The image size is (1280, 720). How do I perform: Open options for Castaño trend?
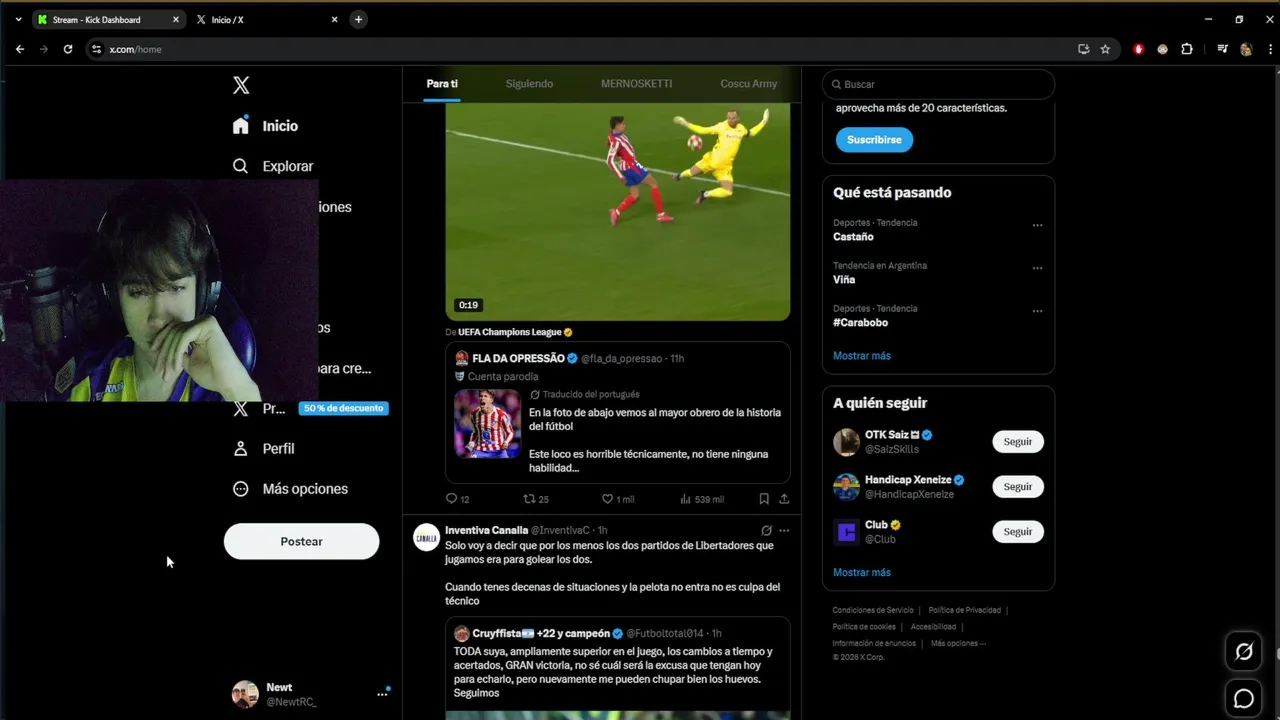click(x=1037, y=225)
